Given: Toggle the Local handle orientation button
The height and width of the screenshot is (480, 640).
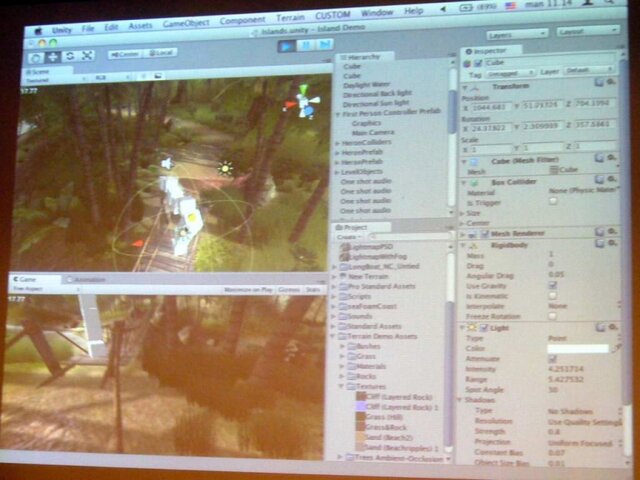Looking at the screenshot, I should tap(160, 53).
